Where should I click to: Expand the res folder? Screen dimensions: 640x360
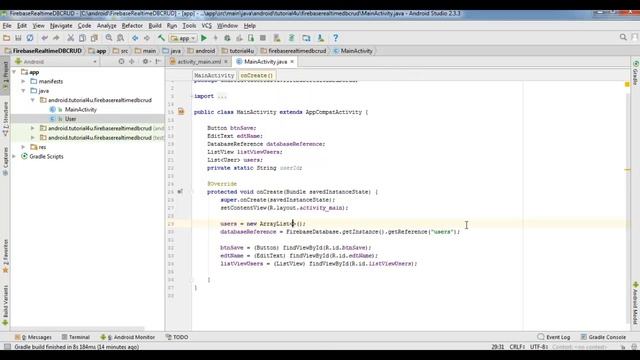pos(23,147)
